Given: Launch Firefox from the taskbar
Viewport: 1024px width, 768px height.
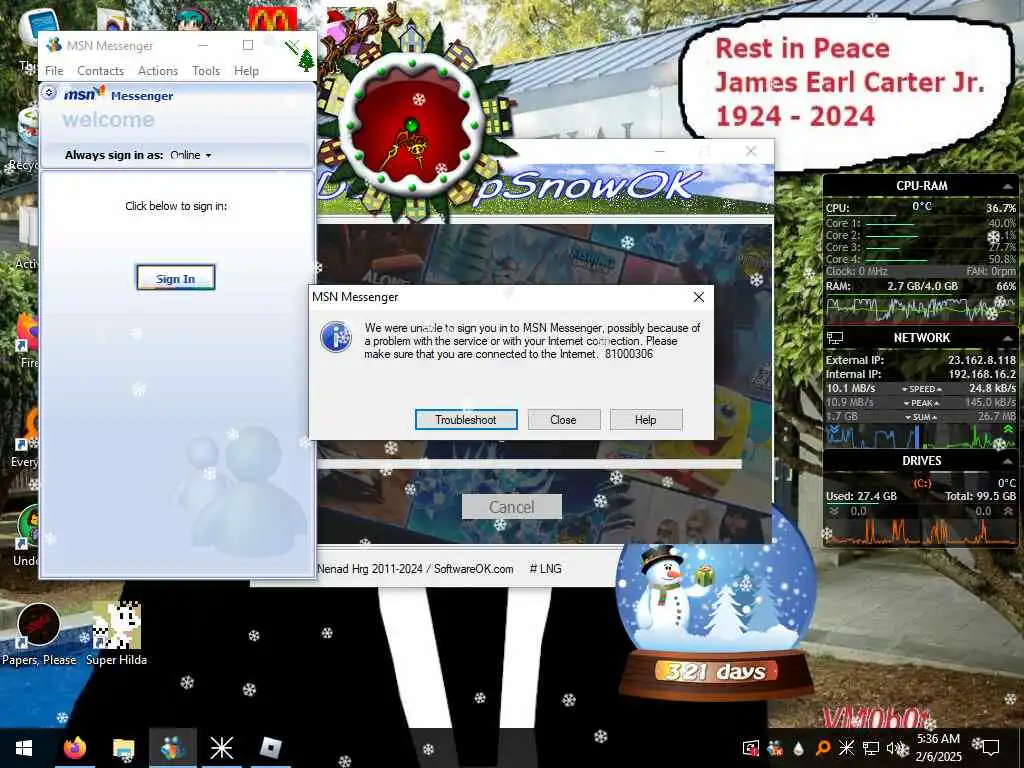Looking at the screenshot, I should coord(75,748).
